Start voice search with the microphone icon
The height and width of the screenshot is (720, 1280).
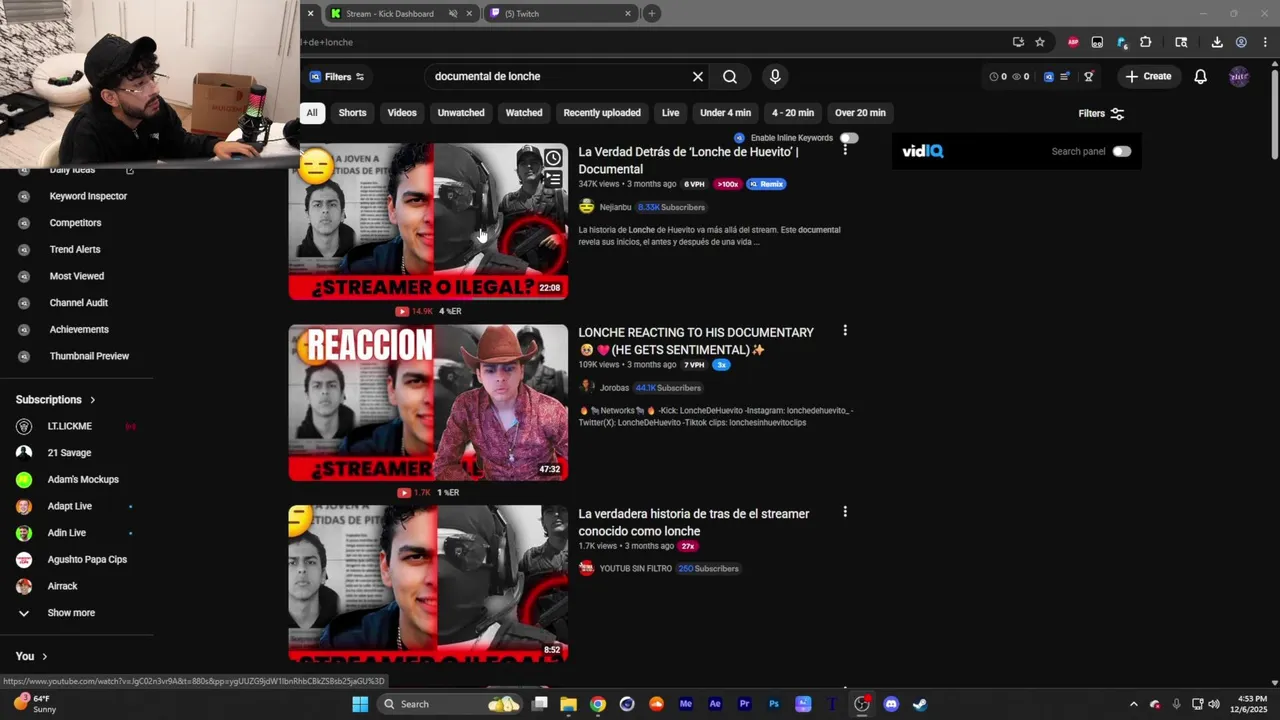pos(775,77)
